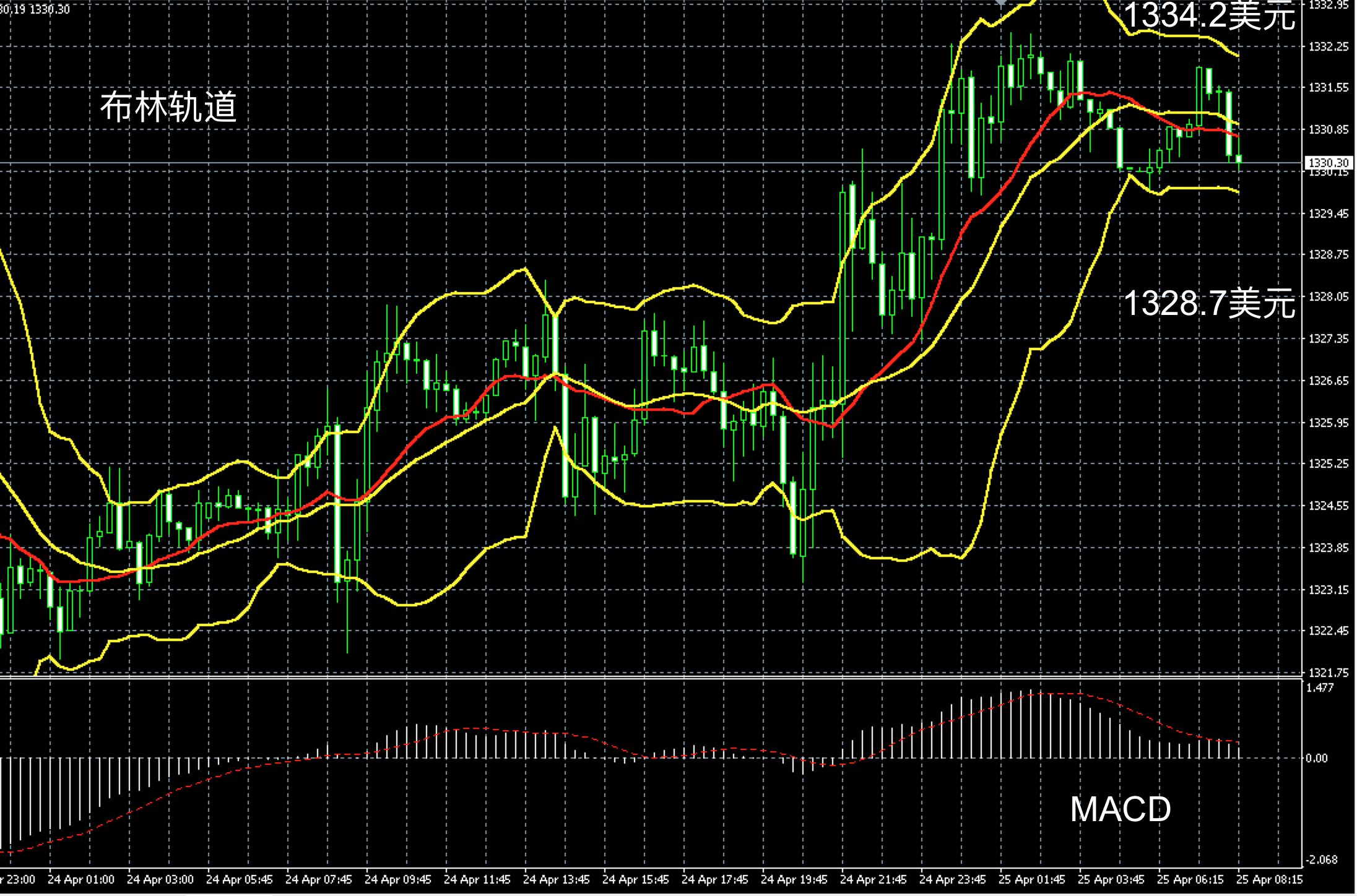Screen dimensions: 1357x896
Task: Click the 1325.25 price axis label
Action: click(1329, 464)
